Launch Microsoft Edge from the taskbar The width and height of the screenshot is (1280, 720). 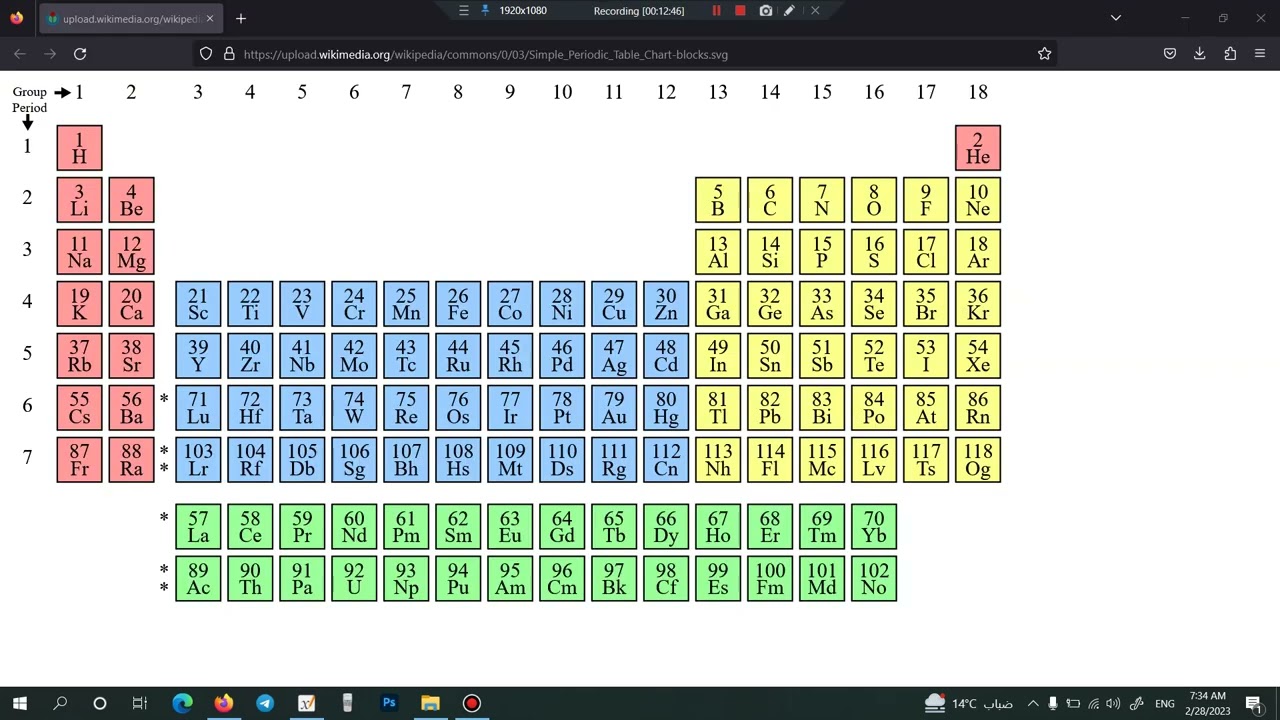(x=182, y=703)
